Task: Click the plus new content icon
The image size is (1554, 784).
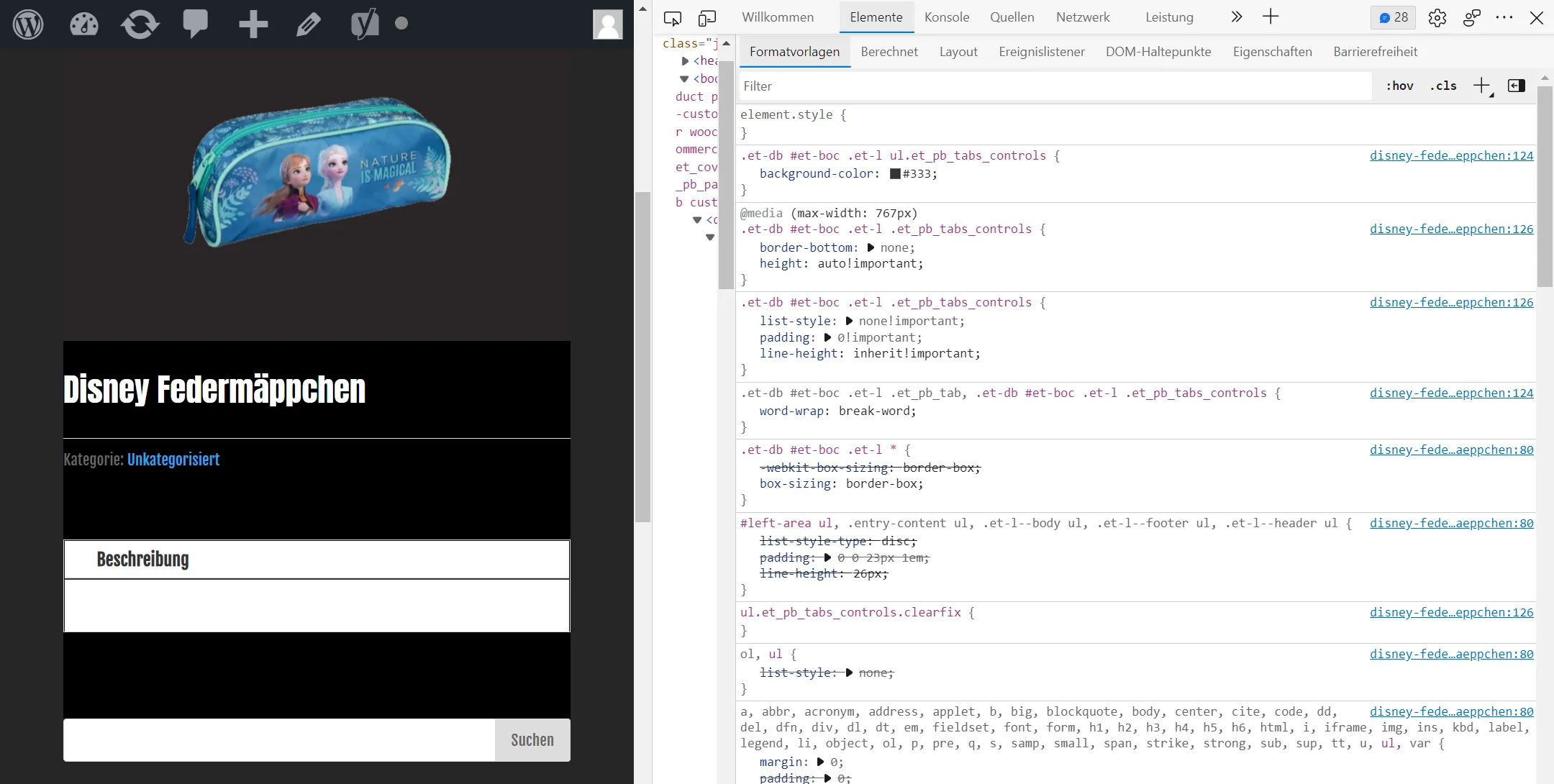Action: [253, 24]
